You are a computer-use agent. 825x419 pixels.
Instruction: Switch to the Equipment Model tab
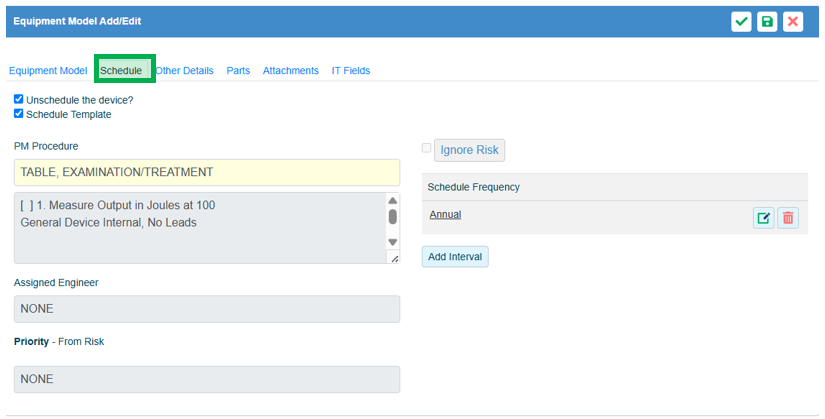tap(48, 71)
